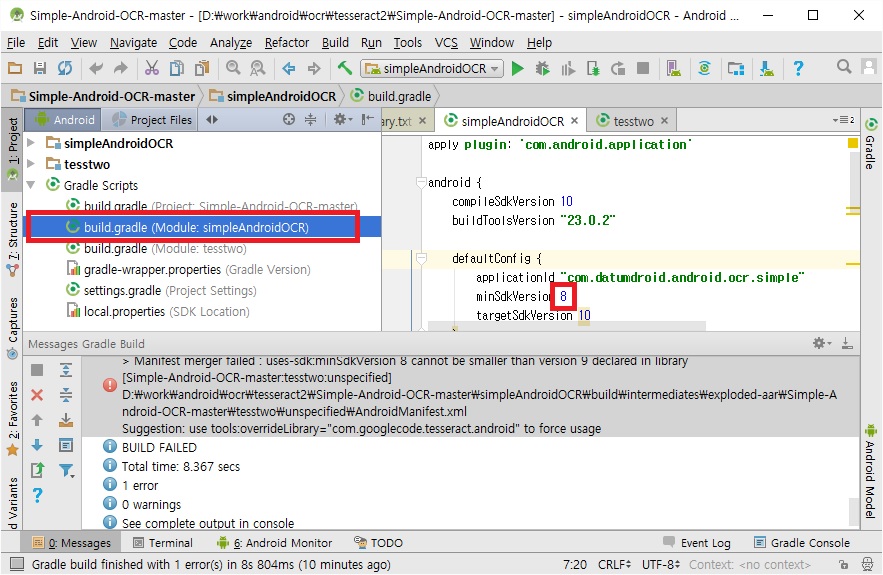Open gradle-wrapper.properties file
The width and height of the screenshot is (883, 575).
[x=188, y=269]
